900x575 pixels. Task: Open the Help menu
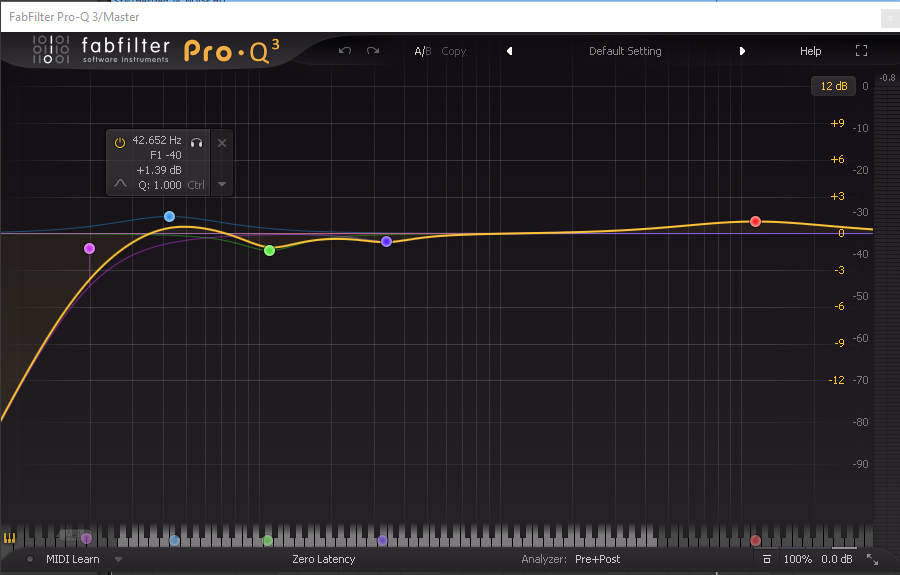click(x=810, y=51)
